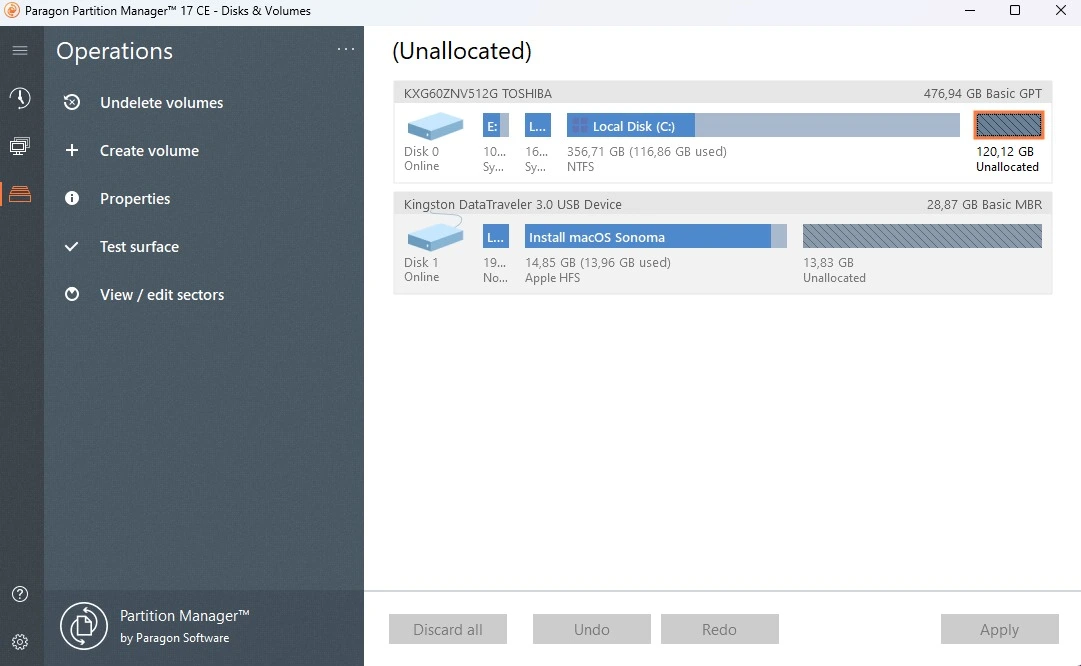
Task: Click the Undo button
Action: (x=592, y=629)
